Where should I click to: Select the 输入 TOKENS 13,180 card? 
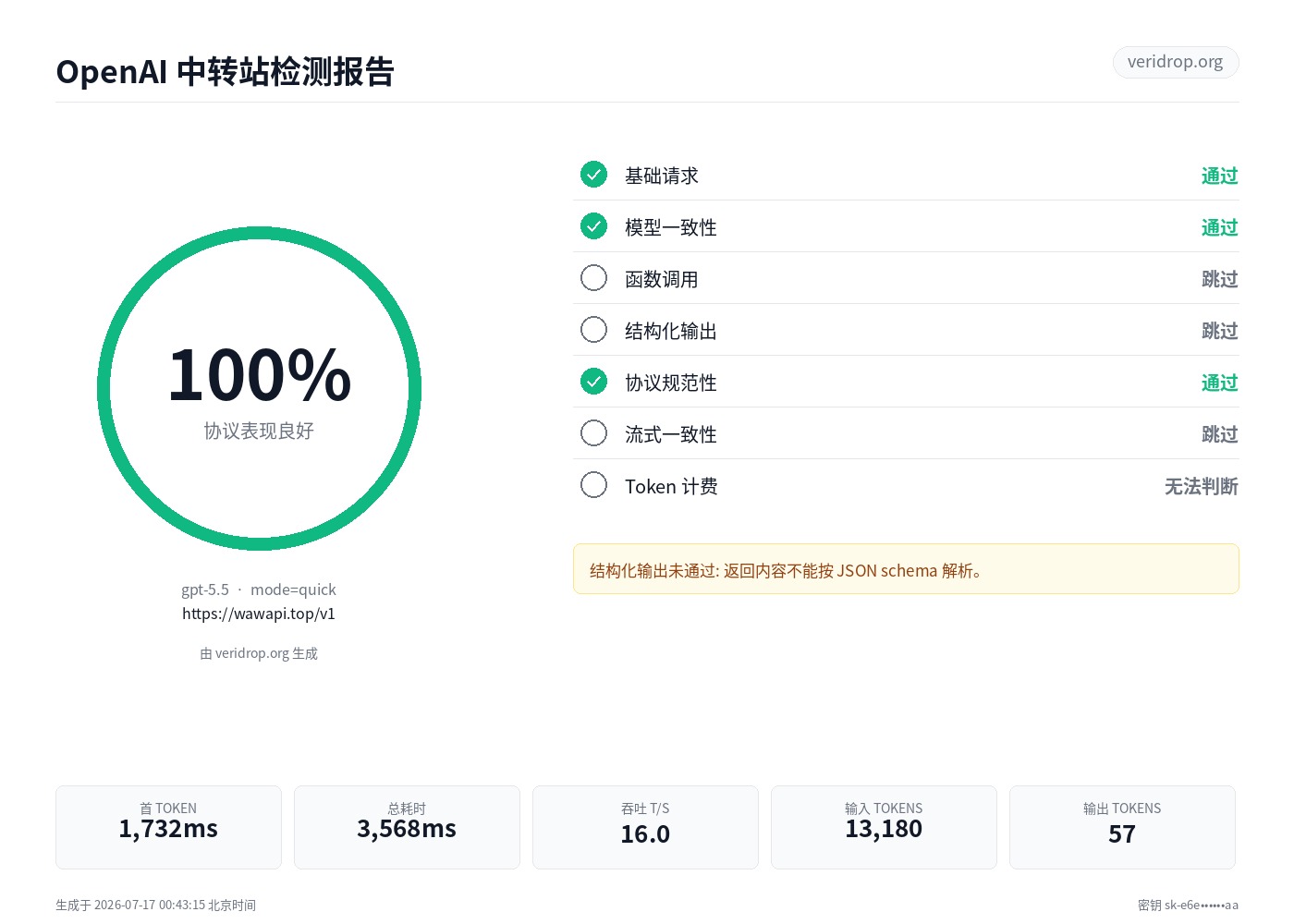pos(884,827)
